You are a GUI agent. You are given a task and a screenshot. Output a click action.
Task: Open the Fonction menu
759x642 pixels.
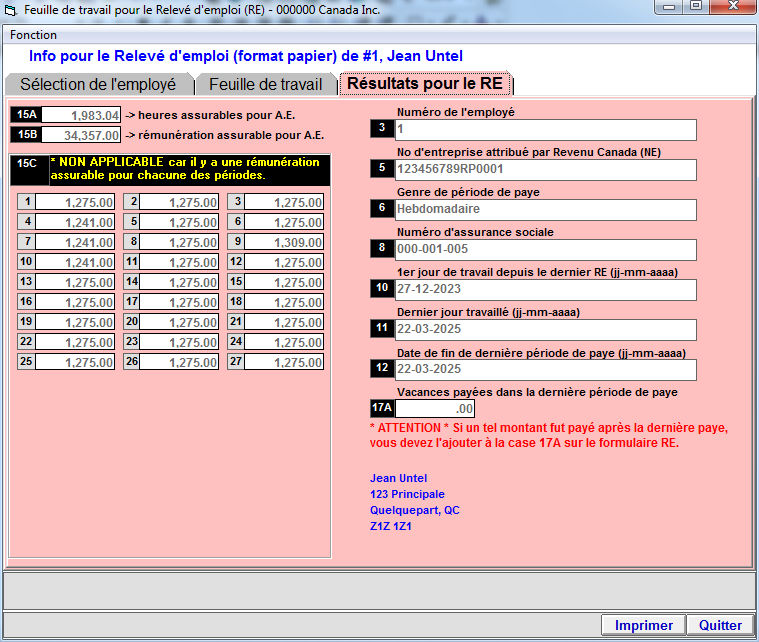33,35
